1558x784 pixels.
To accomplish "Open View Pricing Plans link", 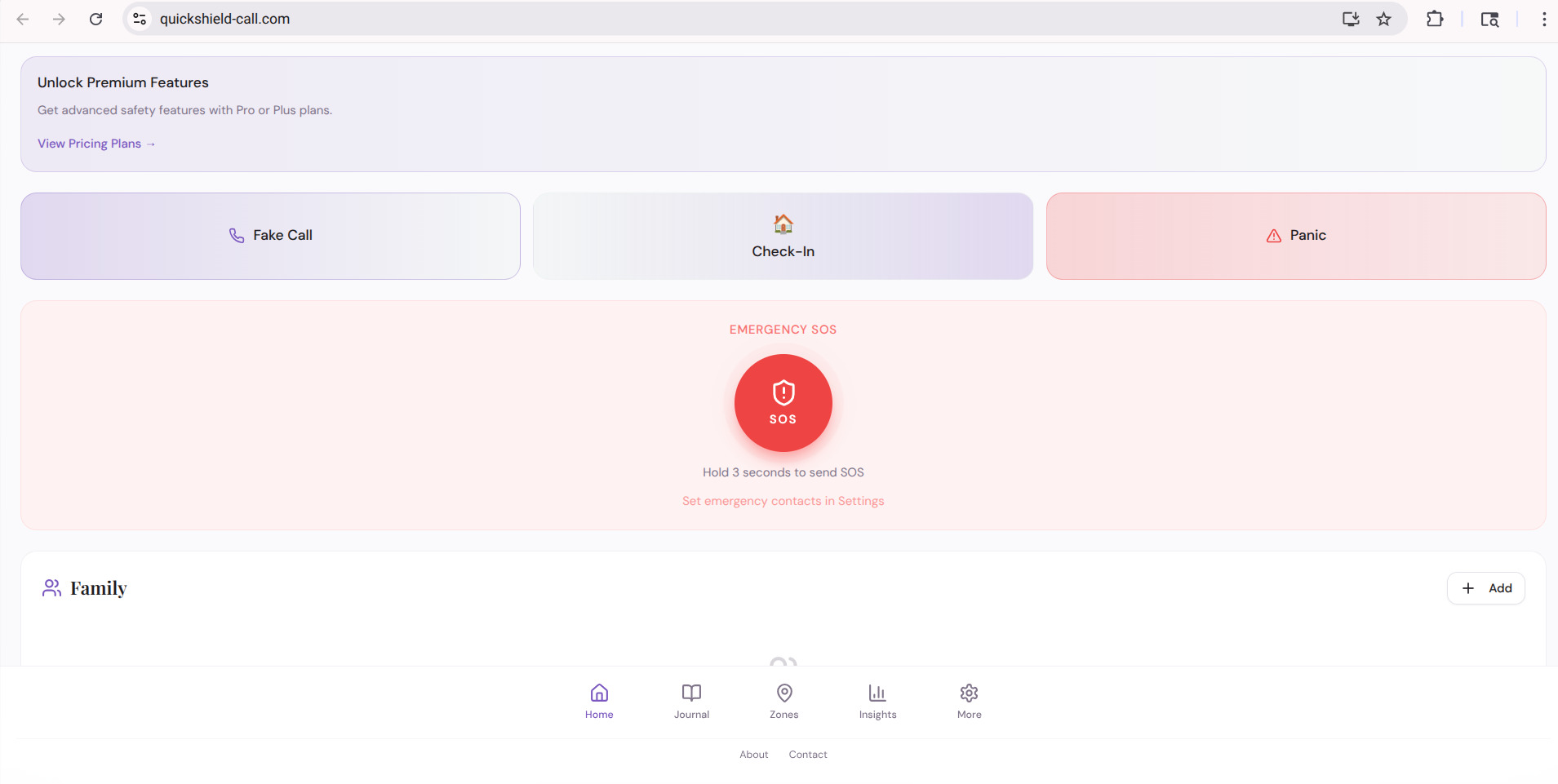I will click(x=96, y=144).
